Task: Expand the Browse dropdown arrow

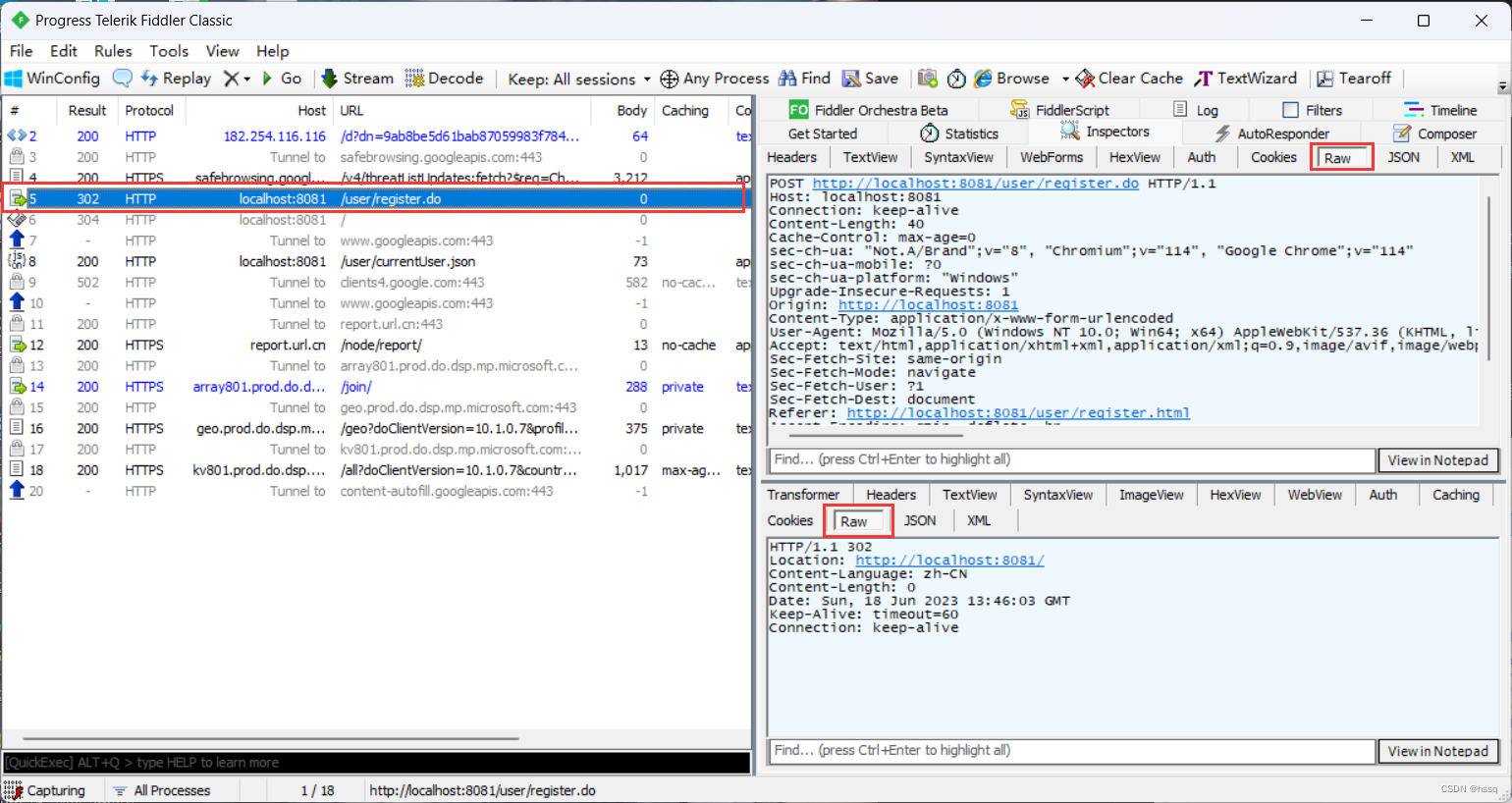Action: click(x=1065, y=79)
